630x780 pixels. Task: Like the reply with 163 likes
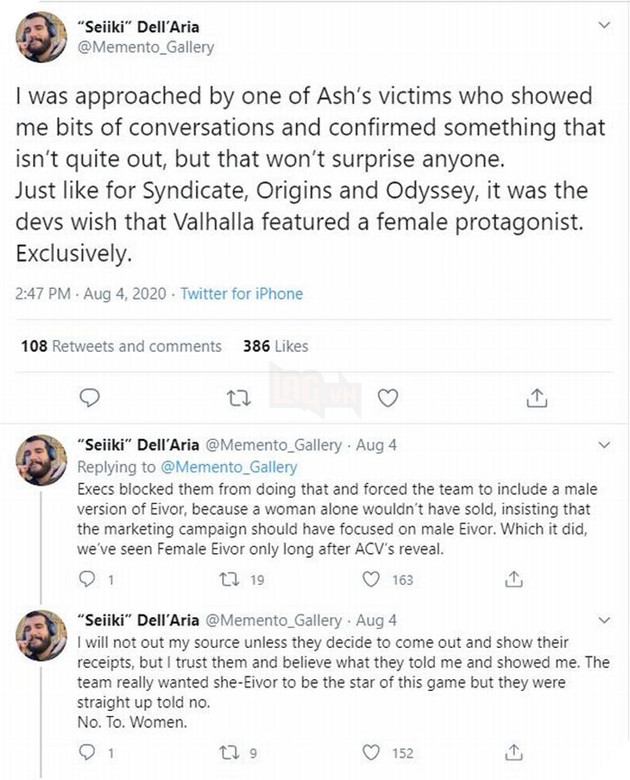(x=370, y=577)
